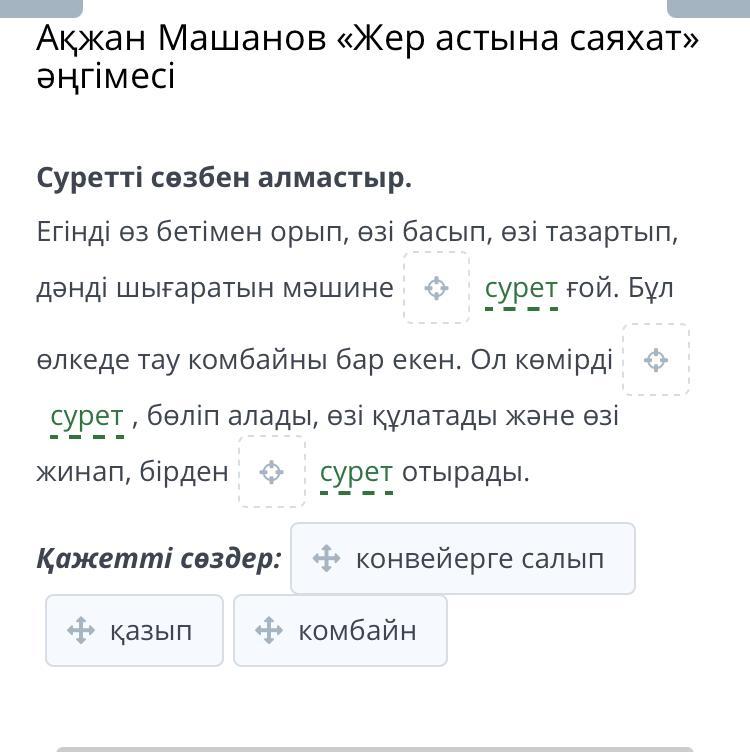This screenshot has width=750, height=752.
Task: Click the "Қажетті сөздер:" label
Action: click(x=159, y=558)
